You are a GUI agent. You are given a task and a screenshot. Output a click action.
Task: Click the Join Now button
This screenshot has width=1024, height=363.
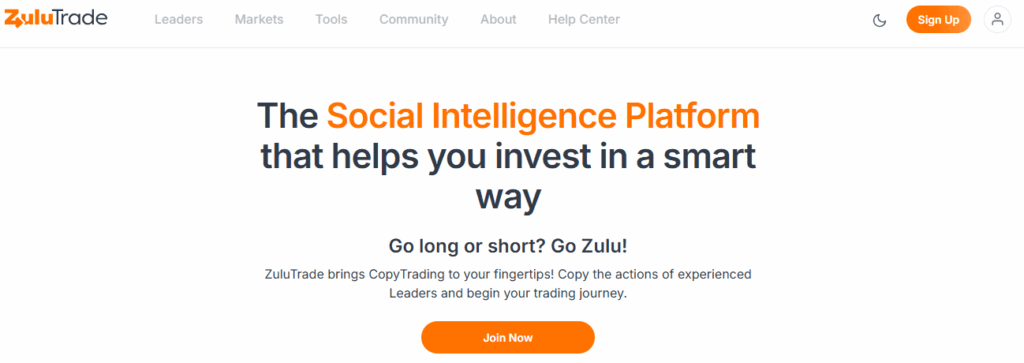click(x=508, y=338)
